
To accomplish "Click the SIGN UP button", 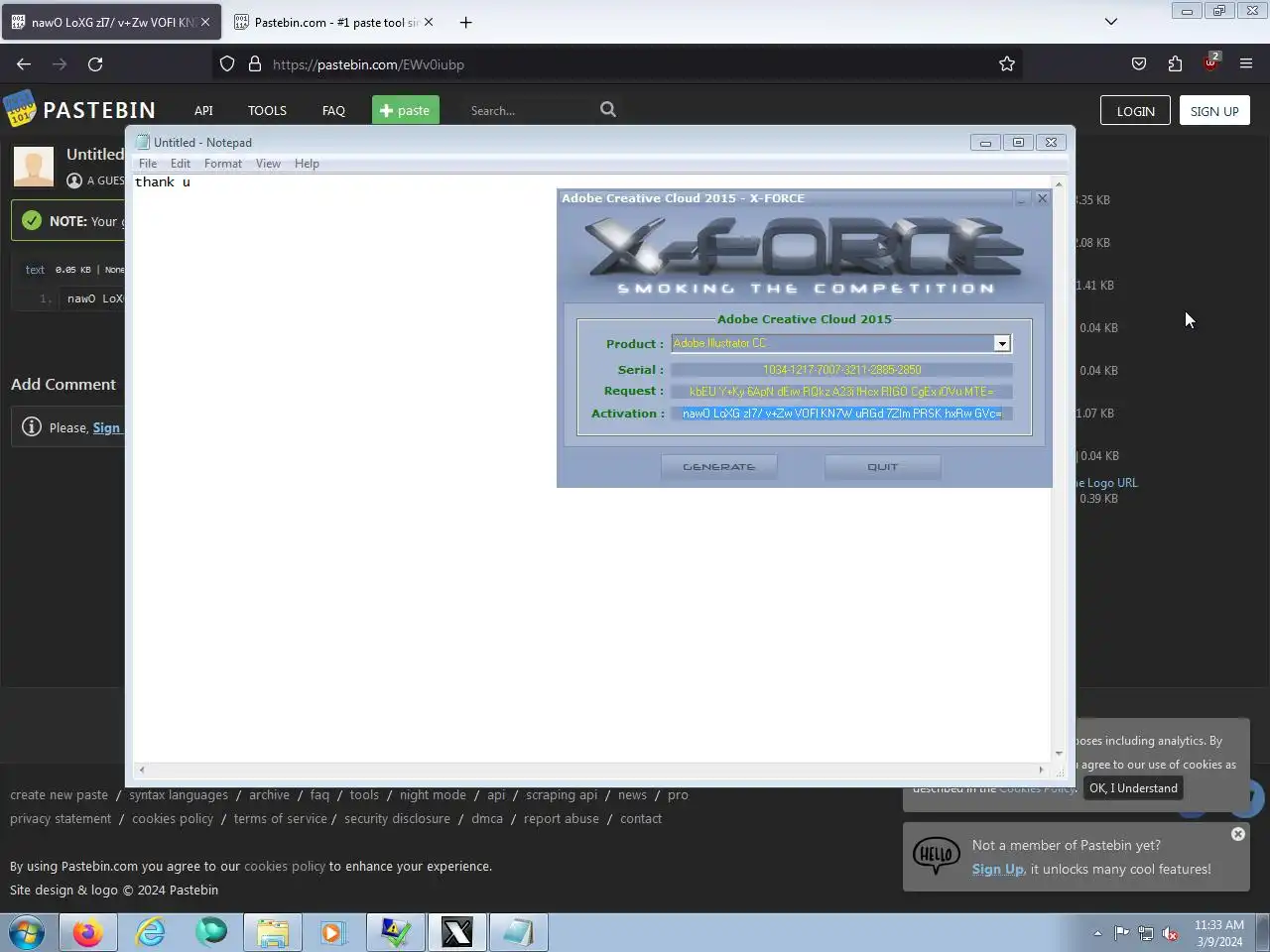I will (x=1214, y=111).
